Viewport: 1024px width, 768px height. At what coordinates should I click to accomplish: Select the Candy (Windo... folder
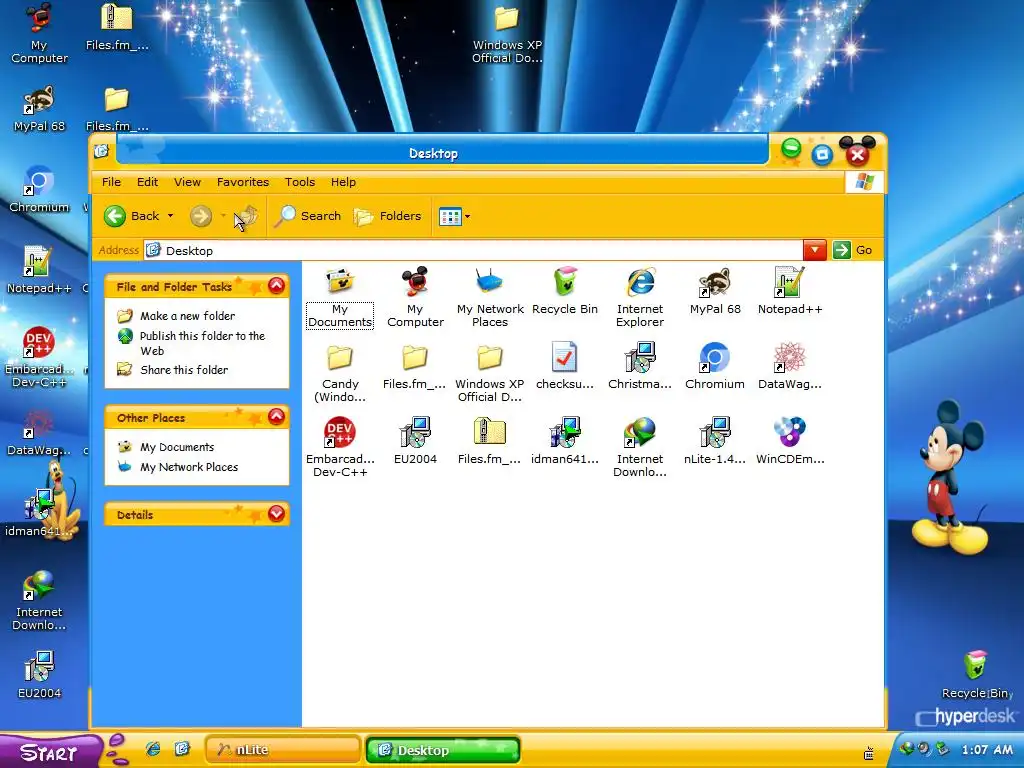click(x=340, y=357)
